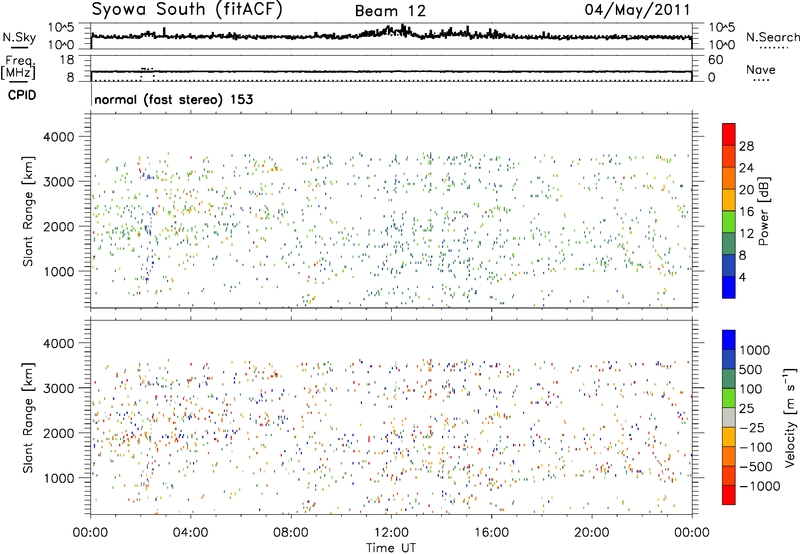Click the red top of power colorbar

[729, 134]
